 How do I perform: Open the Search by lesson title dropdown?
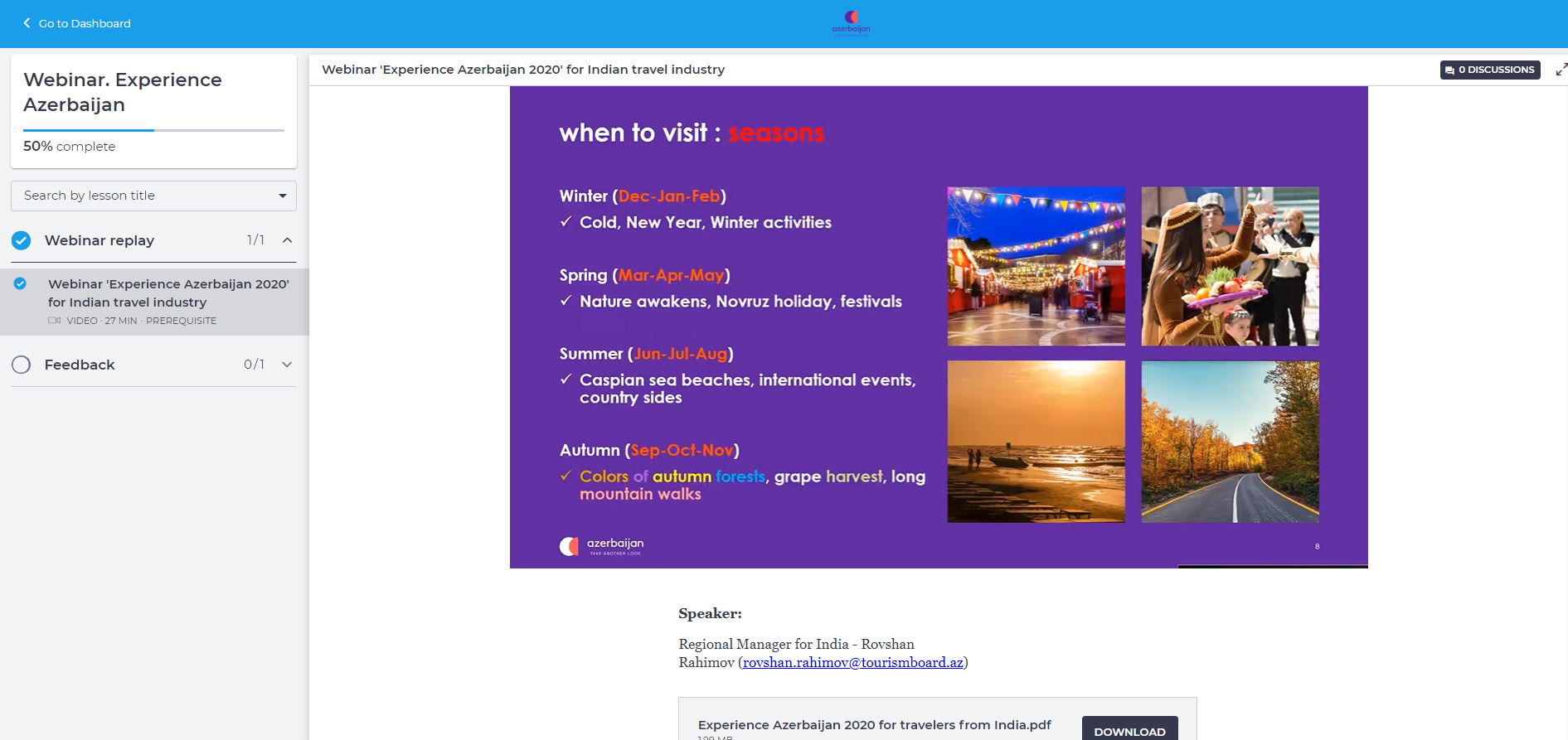153,196
